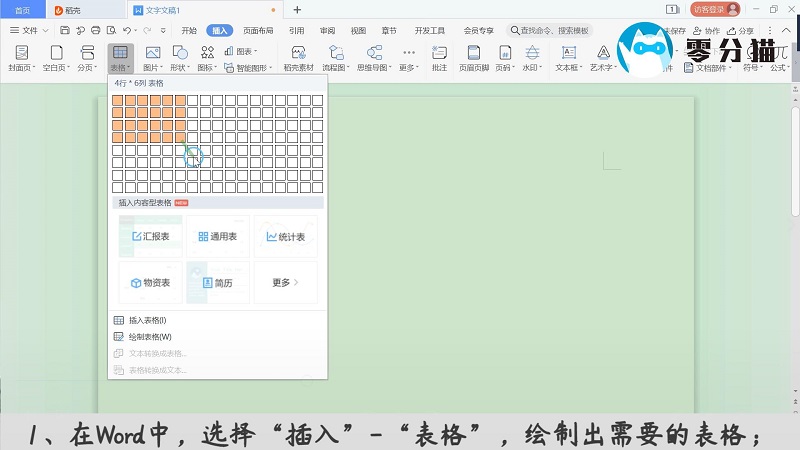Pick the 简历 resume table template
800x450 pixels.
coord(218,283)
